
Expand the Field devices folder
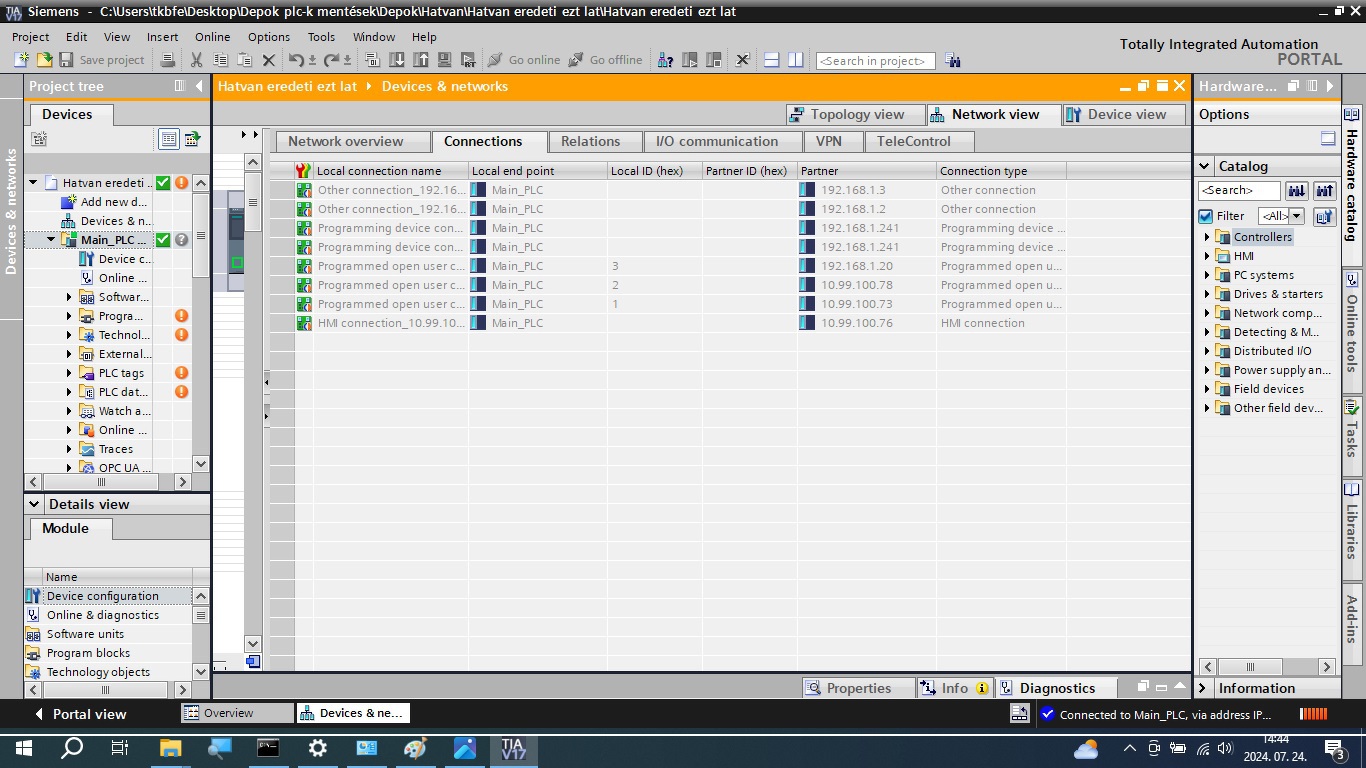pos(1208,389)
